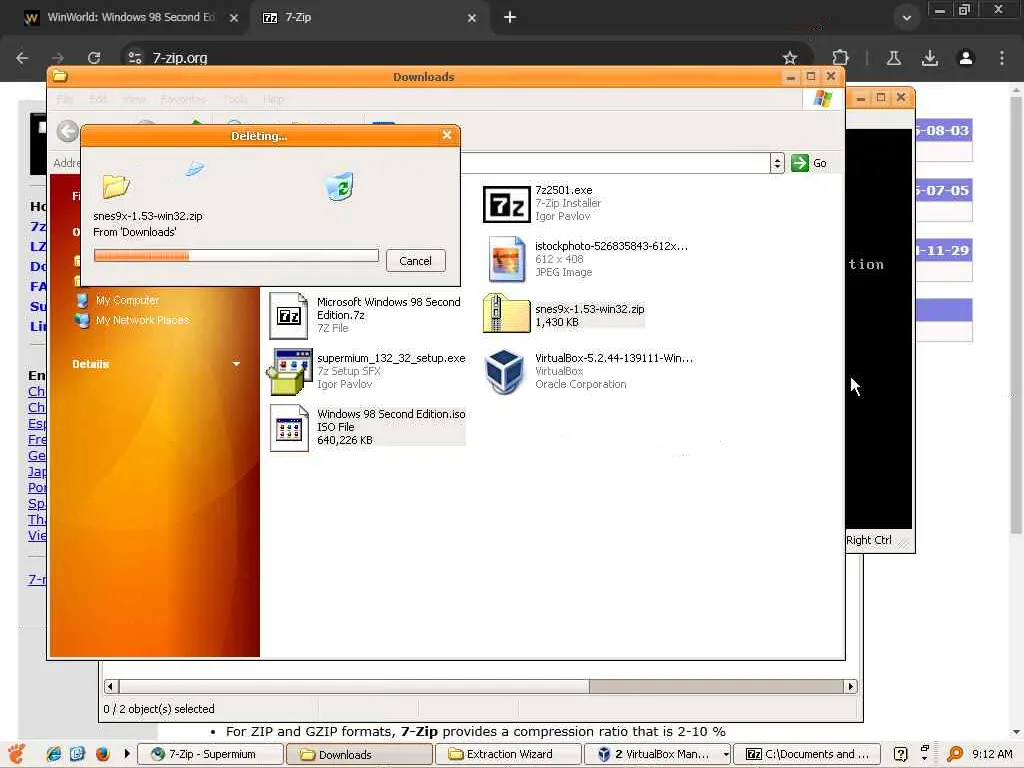Select the Microsoft Windows 98 Second Edition.7z icon
The height and width of the screenshot is (768, 1024).
point(289,315)
